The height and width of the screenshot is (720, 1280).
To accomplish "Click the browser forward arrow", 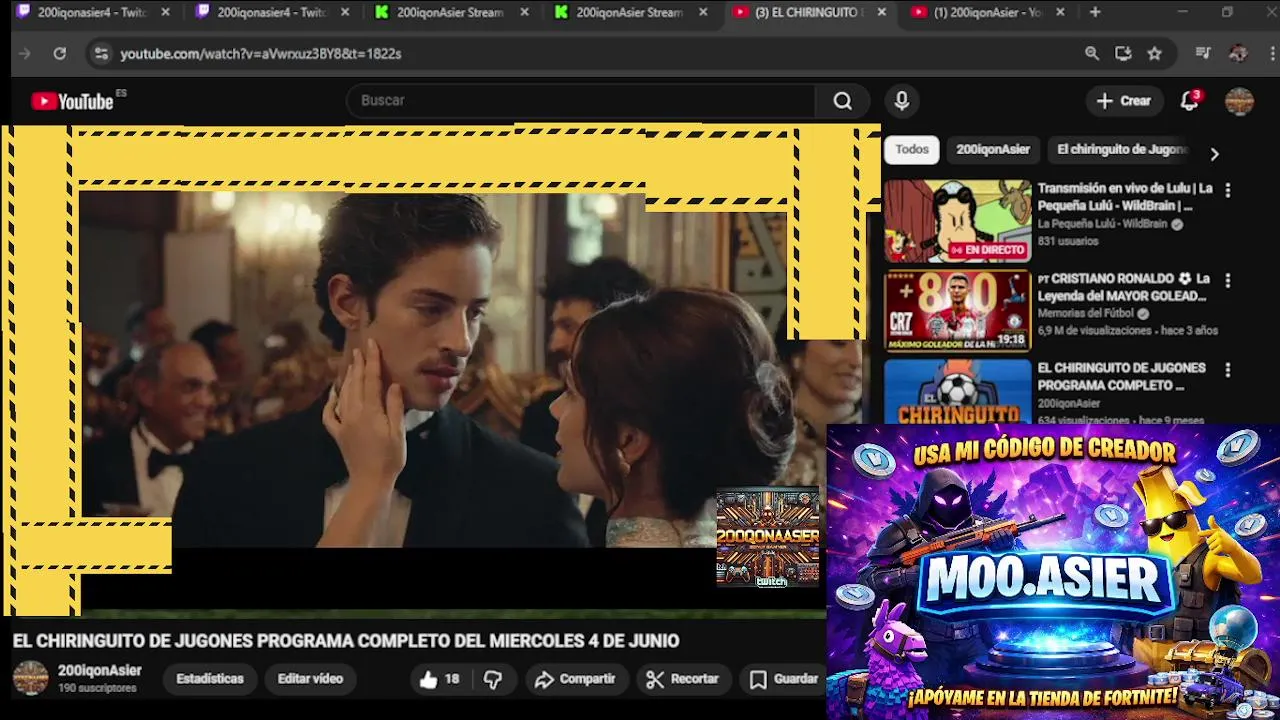I will pos(25,54).
